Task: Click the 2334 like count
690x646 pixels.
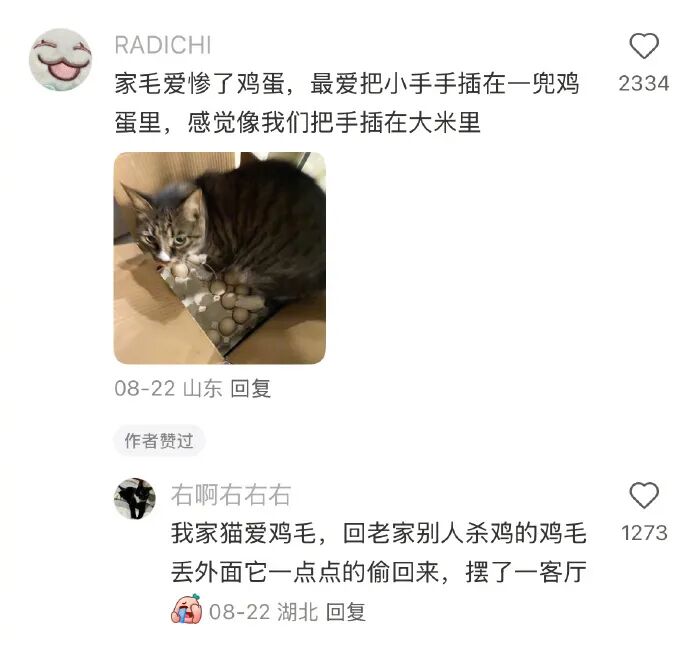Action: [x=644, y=84]
